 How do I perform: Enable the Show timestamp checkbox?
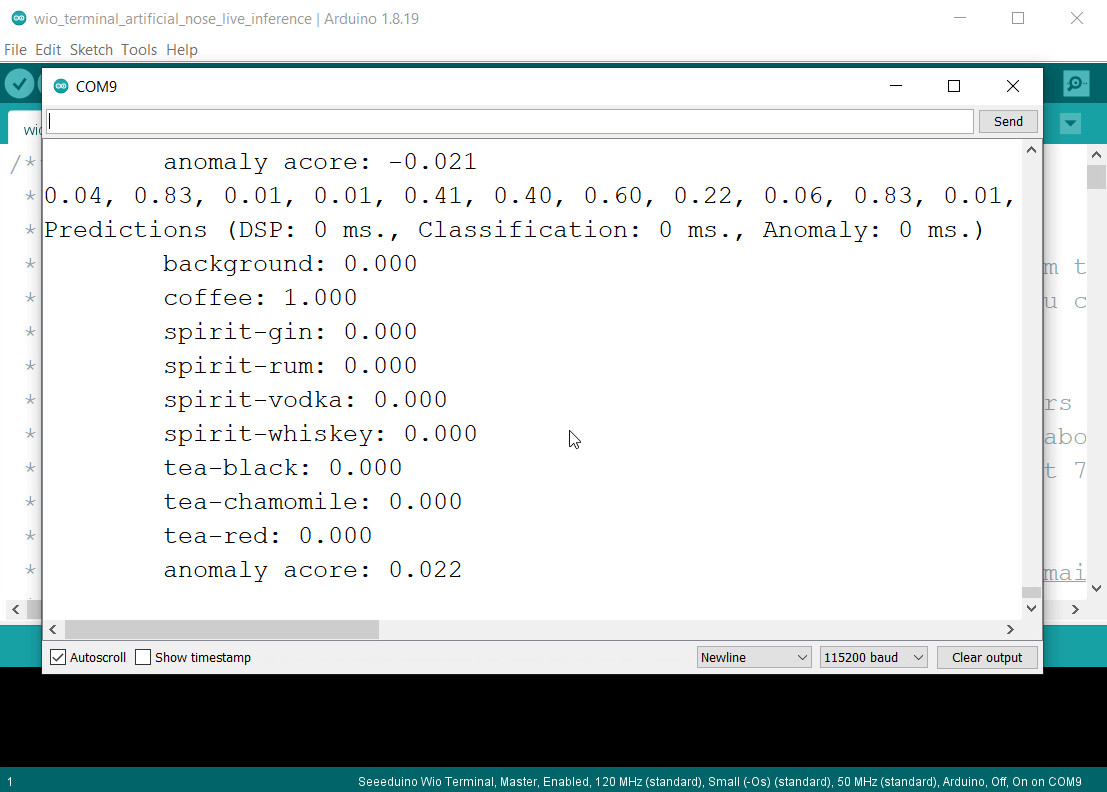(x=143, y=658)
